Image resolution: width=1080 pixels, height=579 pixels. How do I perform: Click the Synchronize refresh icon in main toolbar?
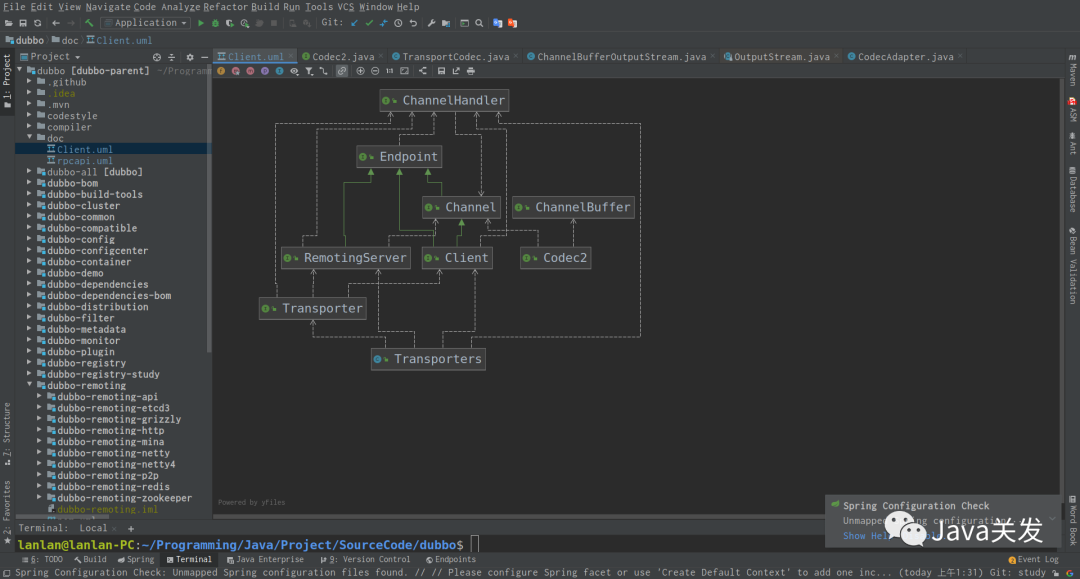point(38,23)
